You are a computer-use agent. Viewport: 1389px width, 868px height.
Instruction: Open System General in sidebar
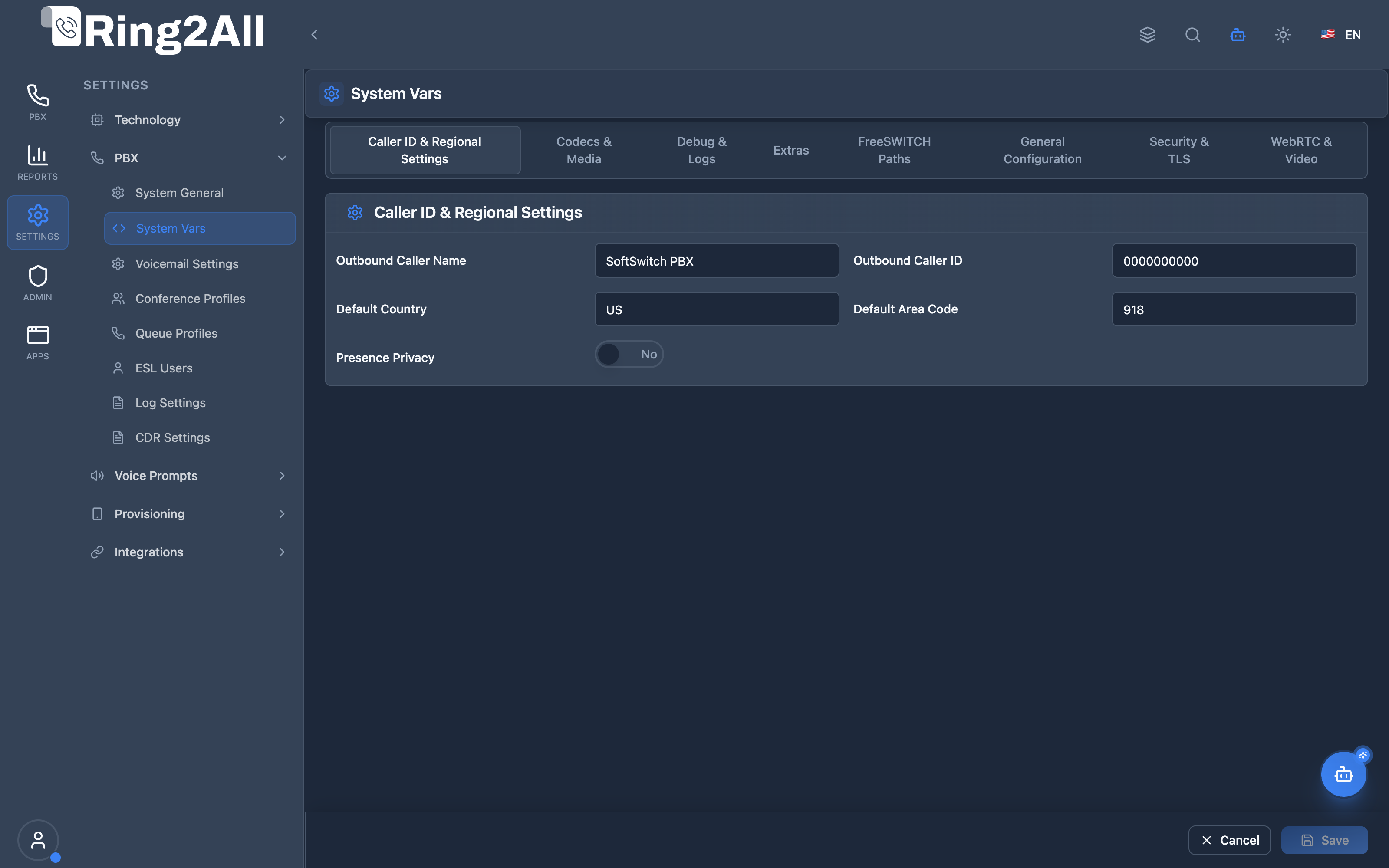200,193
